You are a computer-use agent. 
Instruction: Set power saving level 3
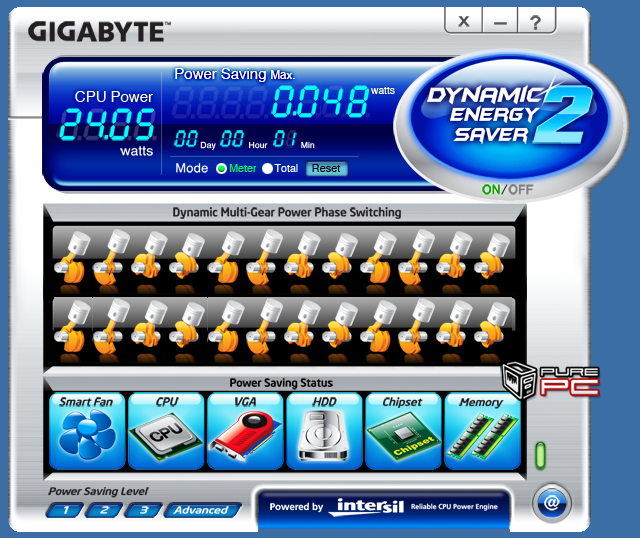pos(143,510)
